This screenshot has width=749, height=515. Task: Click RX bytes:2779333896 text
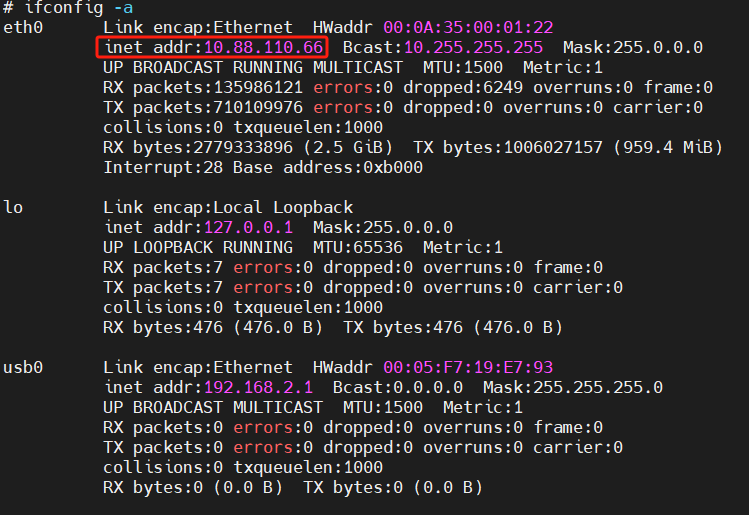click(x=198, y=148)
